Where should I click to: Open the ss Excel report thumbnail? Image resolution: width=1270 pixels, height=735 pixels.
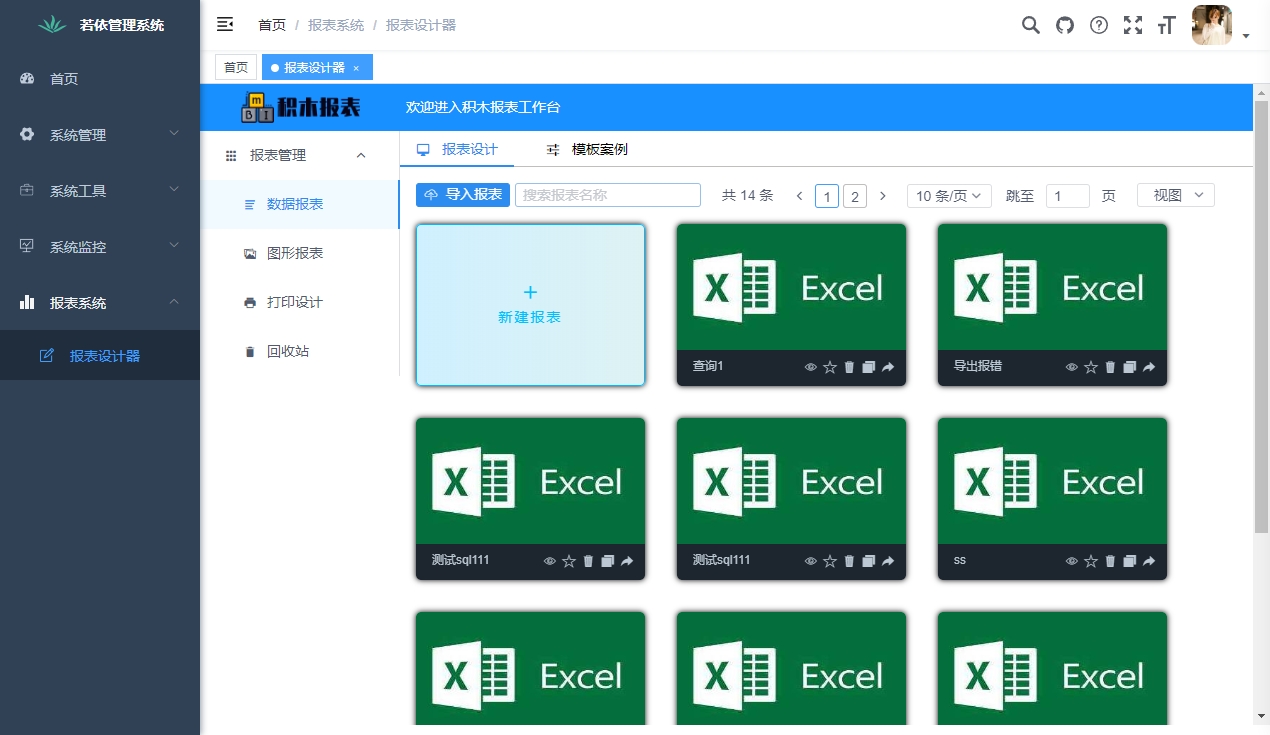point(1052,482)
